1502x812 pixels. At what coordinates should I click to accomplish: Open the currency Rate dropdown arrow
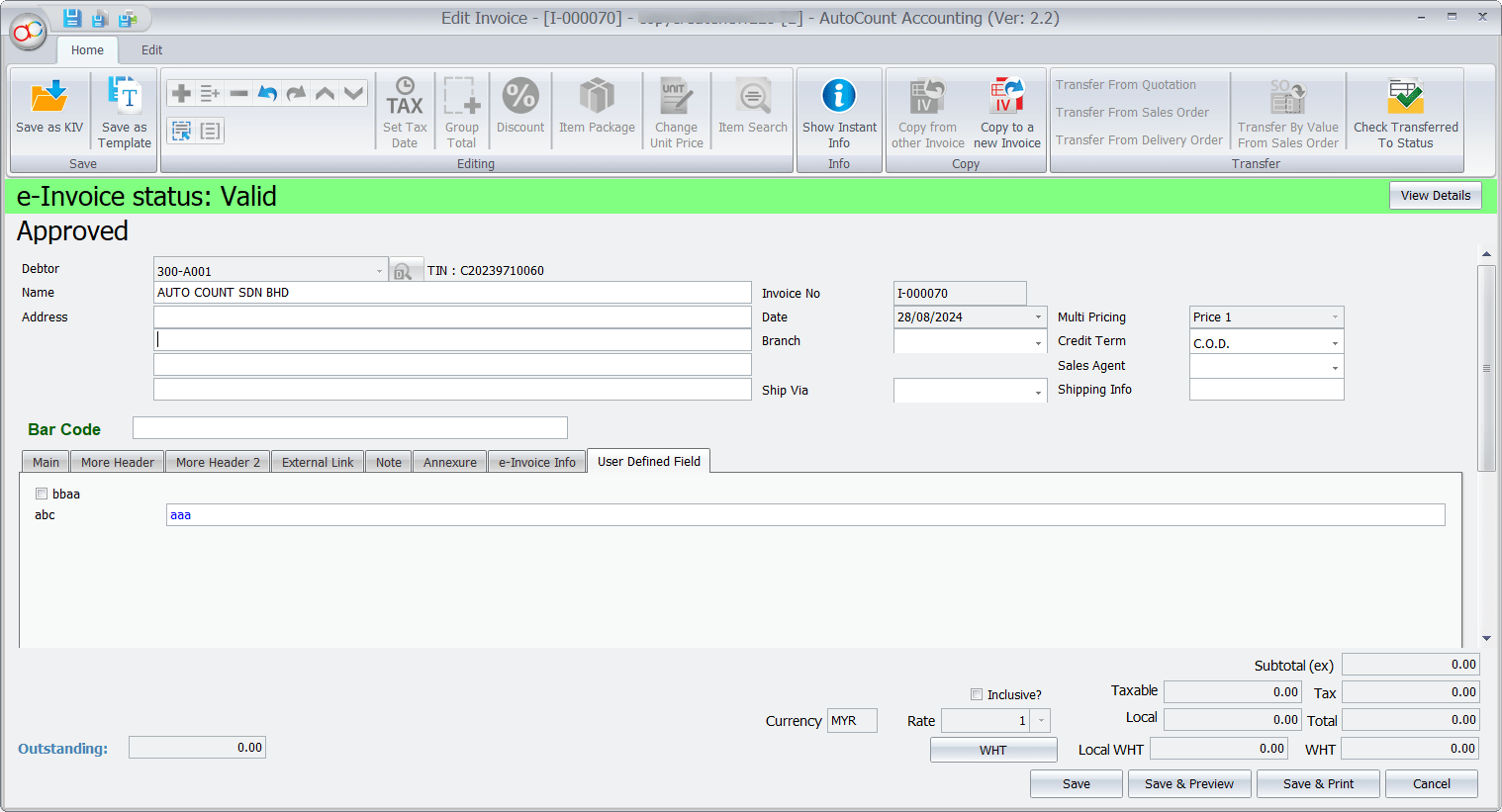coord(1041,721)
